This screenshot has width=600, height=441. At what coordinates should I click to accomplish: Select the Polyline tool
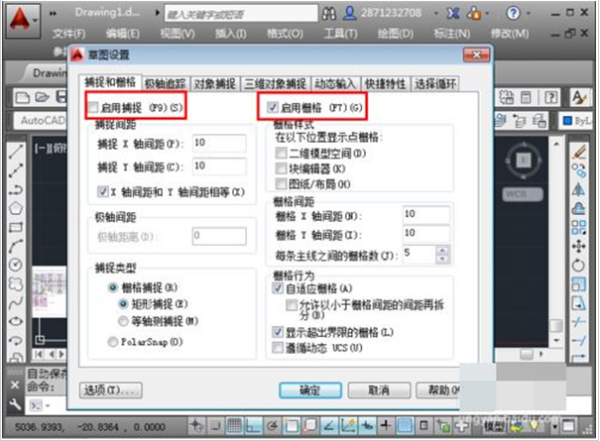click(16, 189)
